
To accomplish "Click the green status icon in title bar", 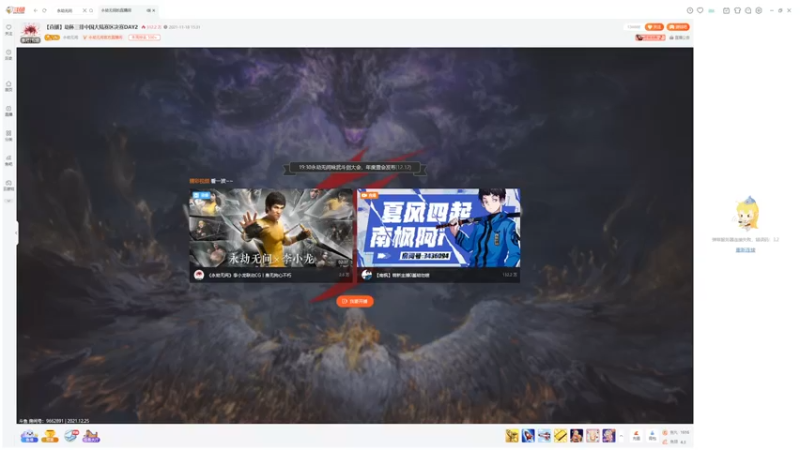I will (711, 10).
